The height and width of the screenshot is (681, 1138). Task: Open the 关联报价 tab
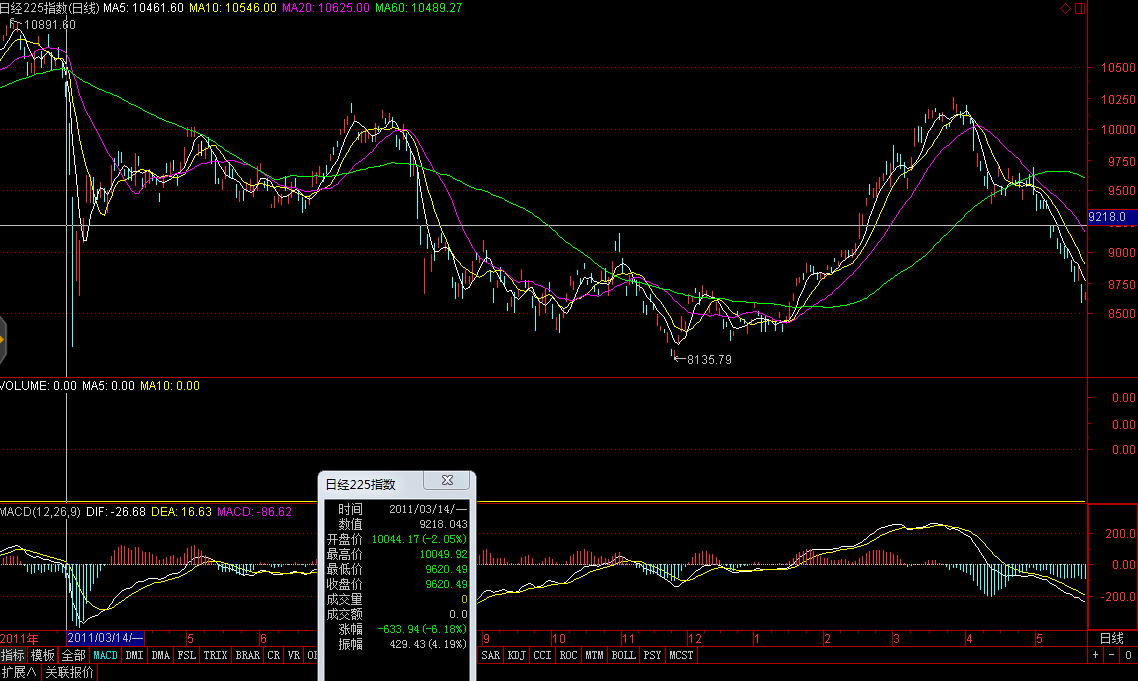70,672
